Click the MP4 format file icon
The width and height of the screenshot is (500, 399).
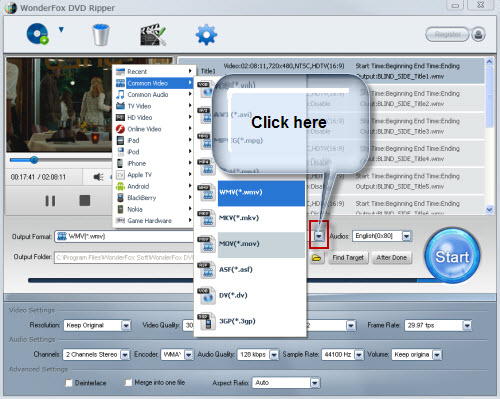pyautogui.click(x=206, y=167)
